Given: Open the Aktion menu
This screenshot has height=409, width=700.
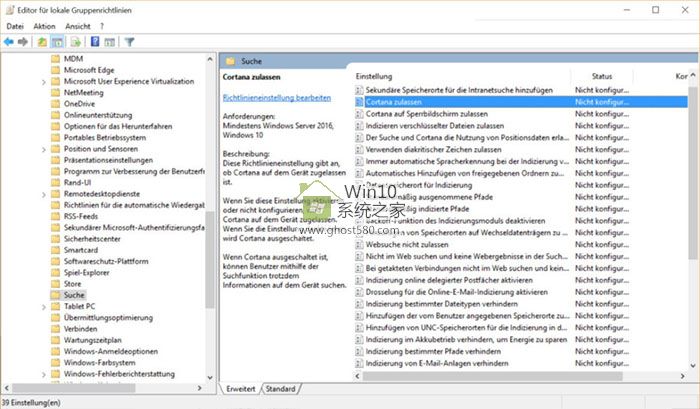Looking at the screenshot, I should pos(44,26).
